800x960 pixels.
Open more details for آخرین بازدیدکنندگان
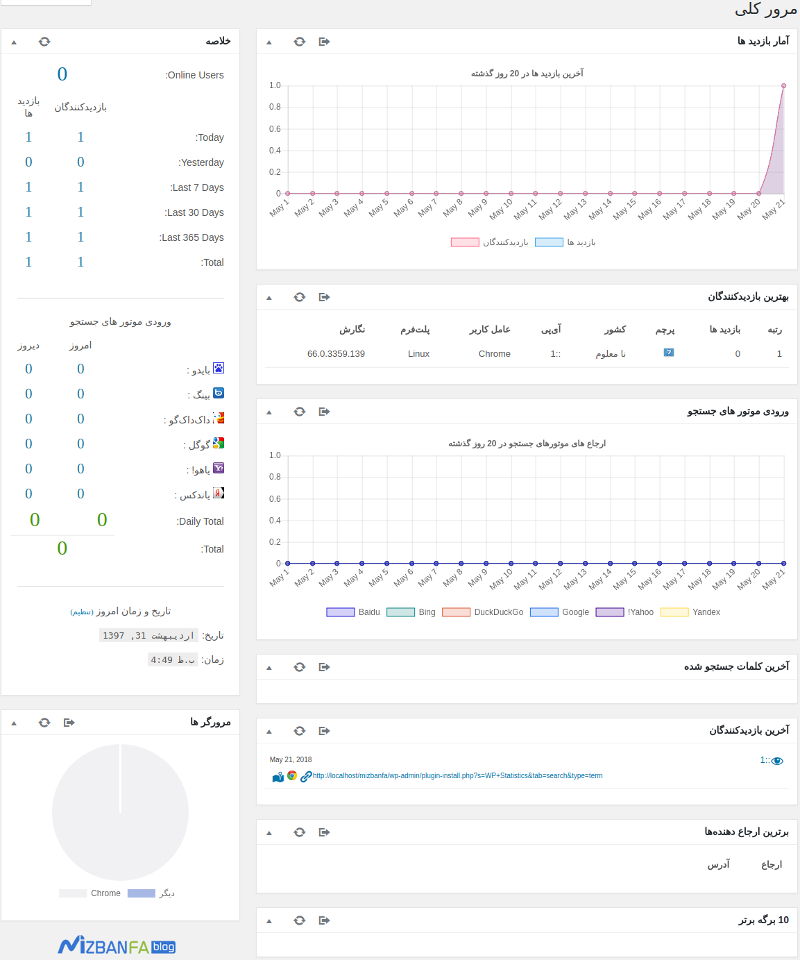pyautogui.click(x=324, y=730)
